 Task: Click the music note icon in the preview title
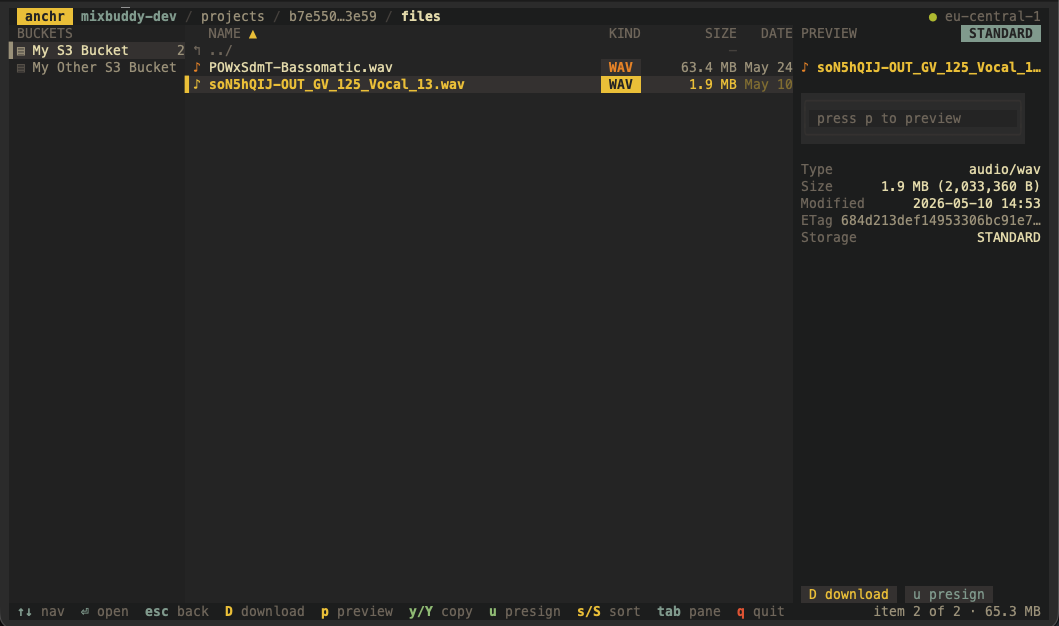coord(805,67)
